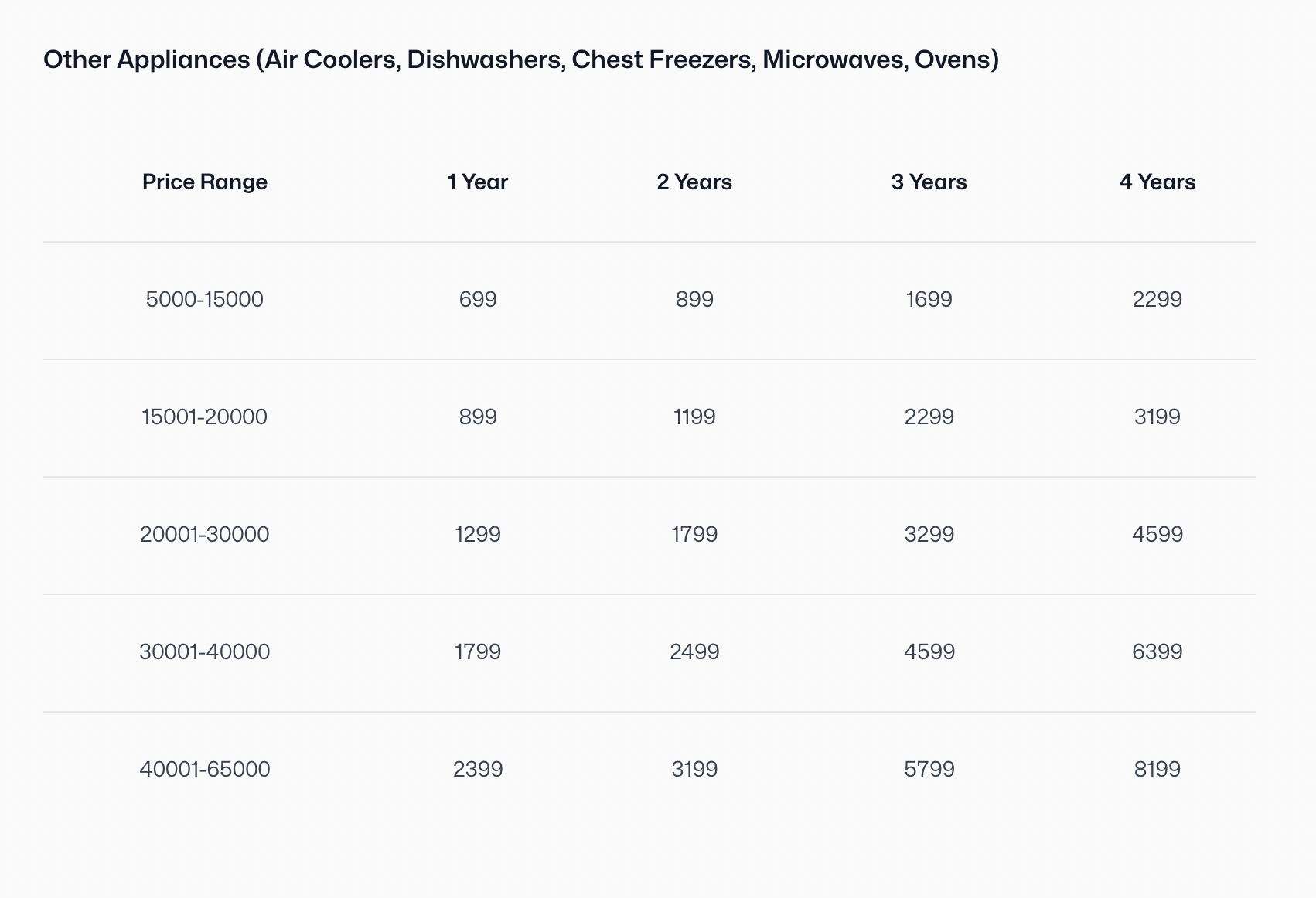1316x898 pixels.
Task: Select the 20001-30000 price range row
Action: click(204, 534)
